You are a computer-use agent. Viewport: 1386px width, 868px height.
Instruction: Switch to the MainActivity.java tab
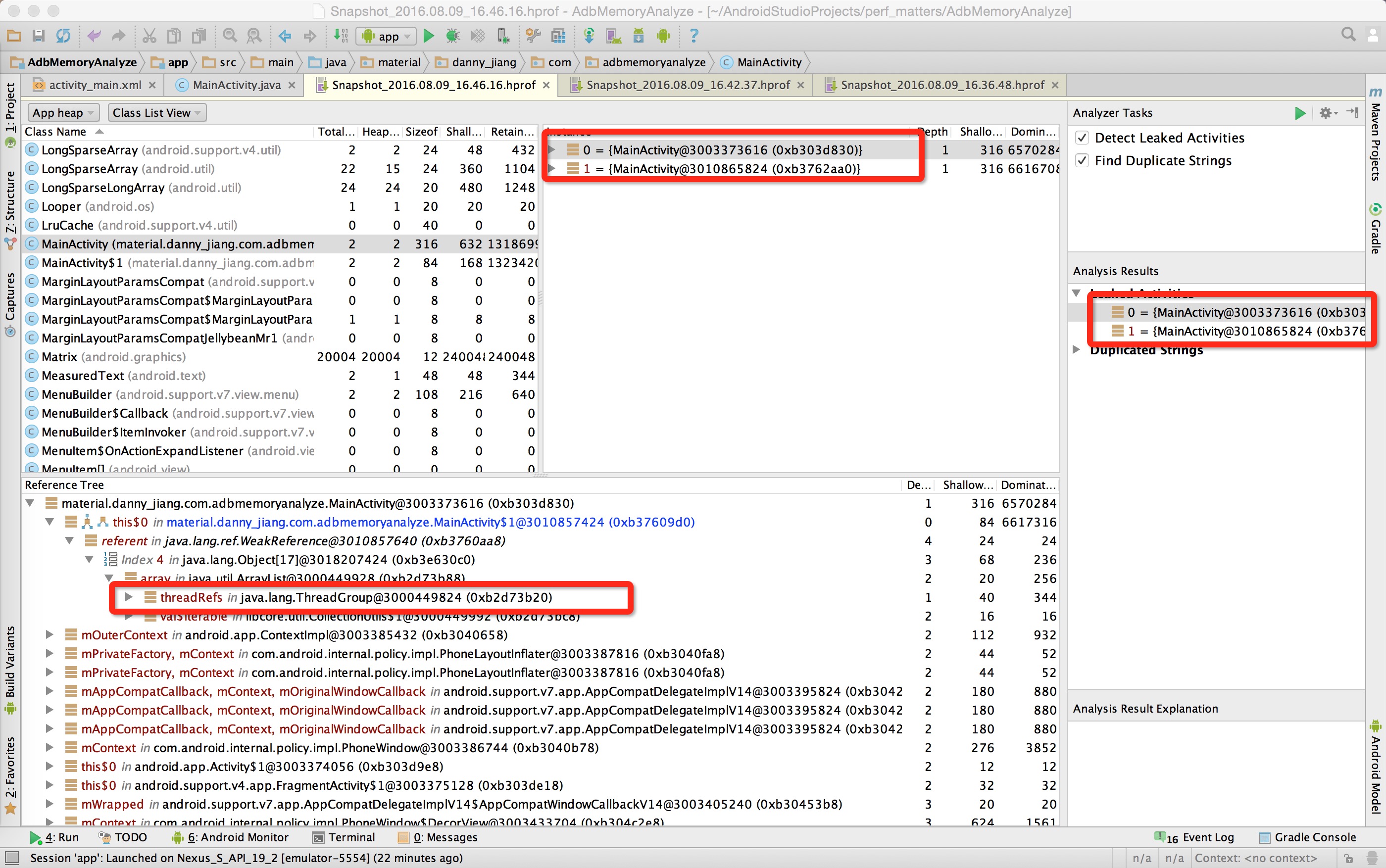pyautogui.click(x=236, y=85)
